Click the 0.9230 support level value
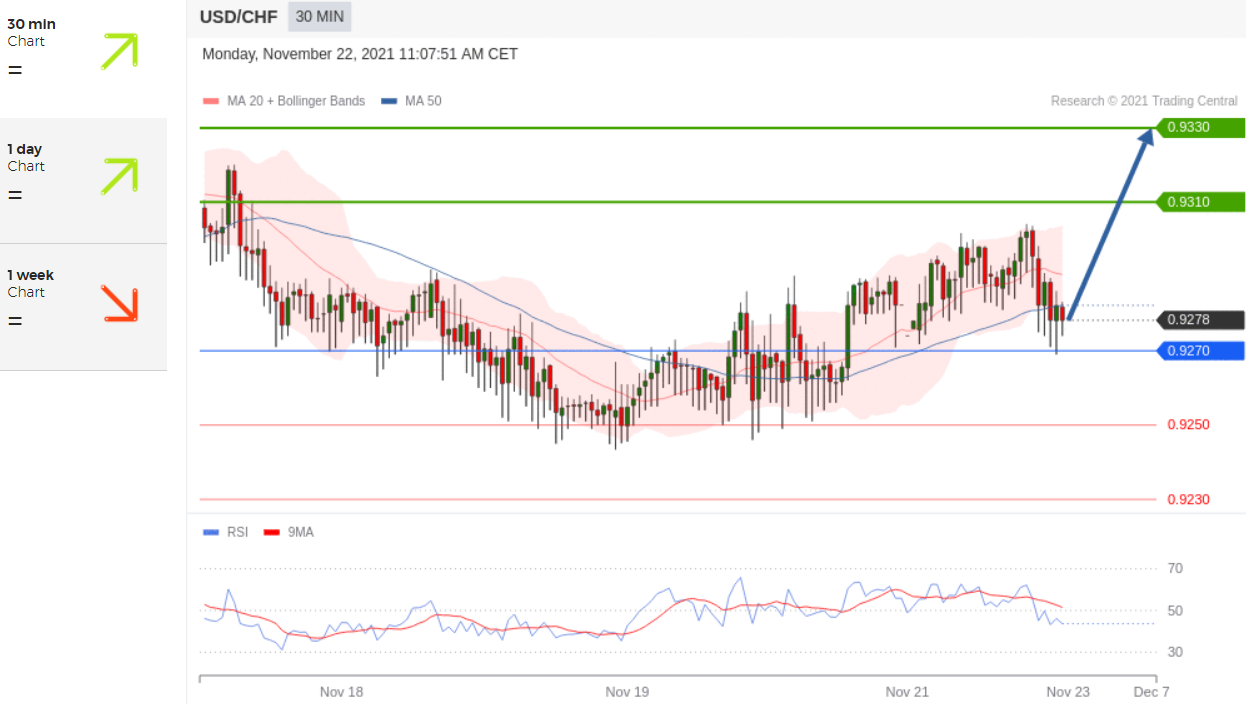 click(1188, 500)
